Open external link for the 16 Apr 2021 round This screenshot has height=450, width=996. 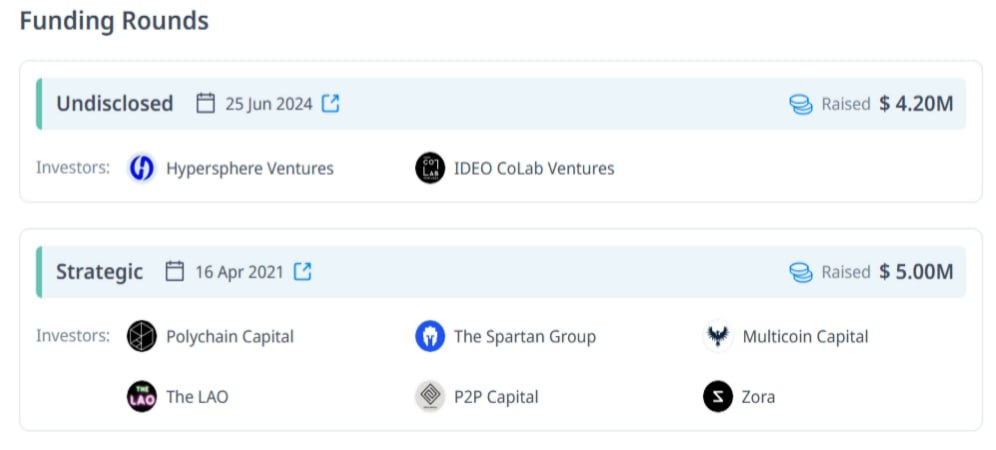point(302,271)
